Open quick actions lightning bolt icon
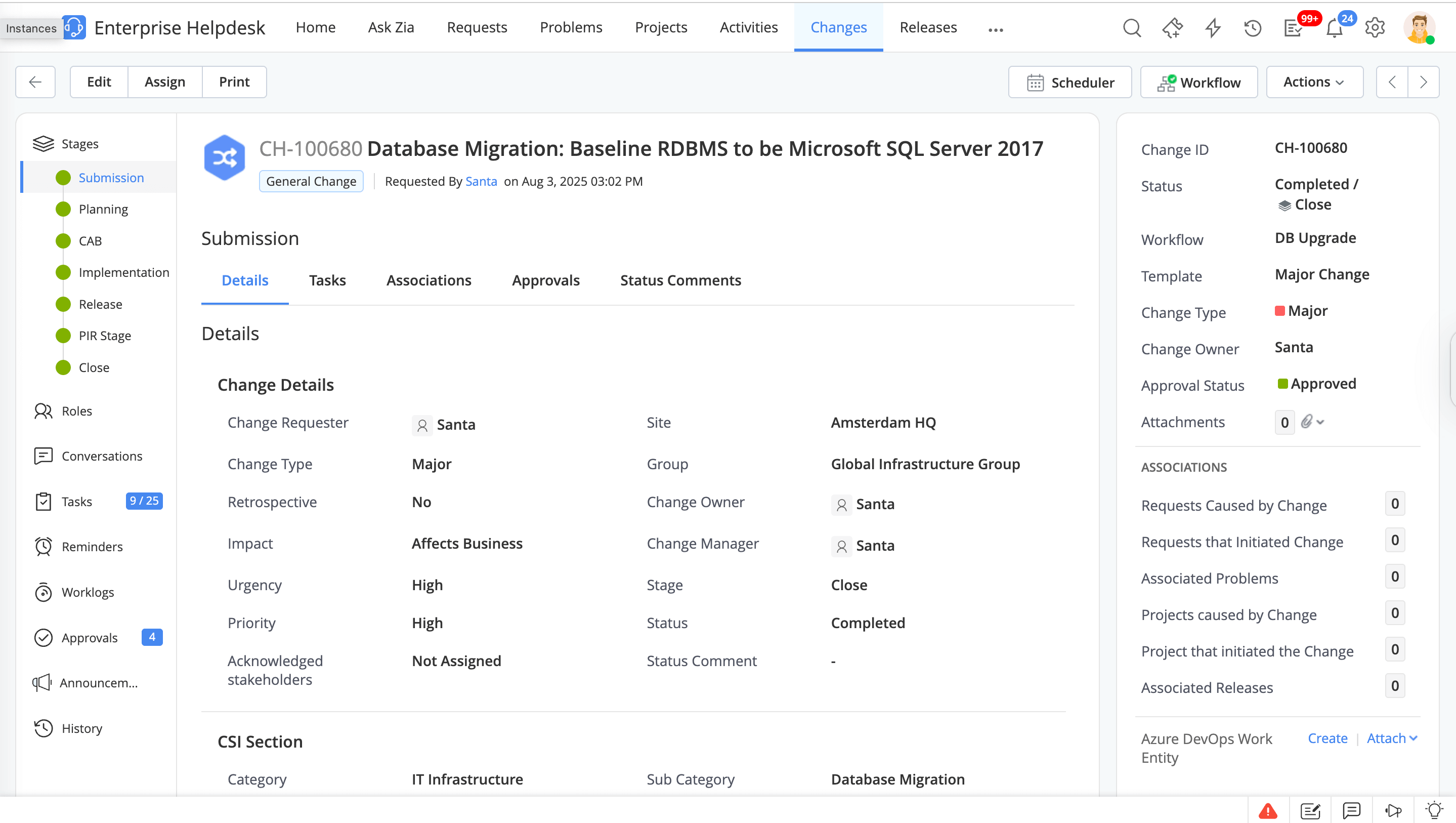This screenshot has width=1456, height=823. [x=1212, y=28]
